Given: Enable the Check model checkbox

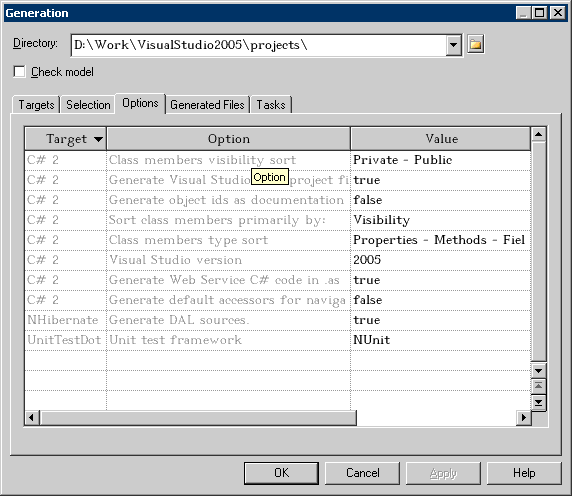Looking at the screenshot, I should pos(19,71).
